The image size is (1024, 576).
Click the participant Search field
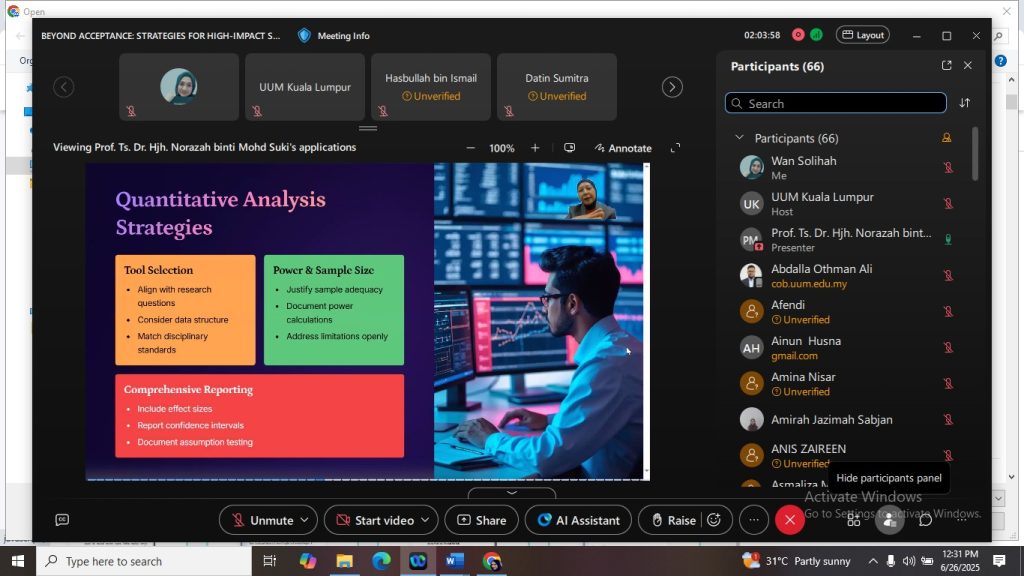[x=840, y=103]
